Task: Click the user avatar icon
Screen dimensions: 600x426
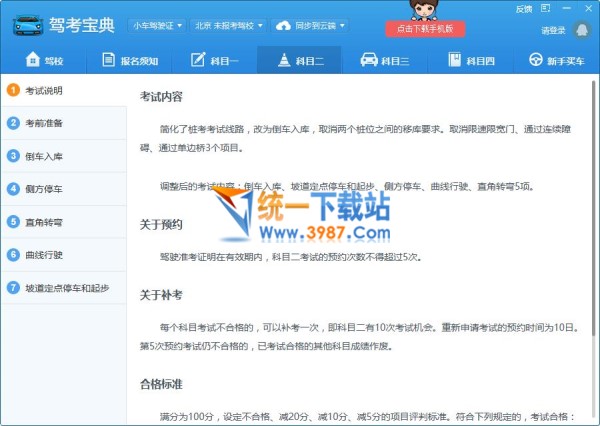Action: click(581, 29)
